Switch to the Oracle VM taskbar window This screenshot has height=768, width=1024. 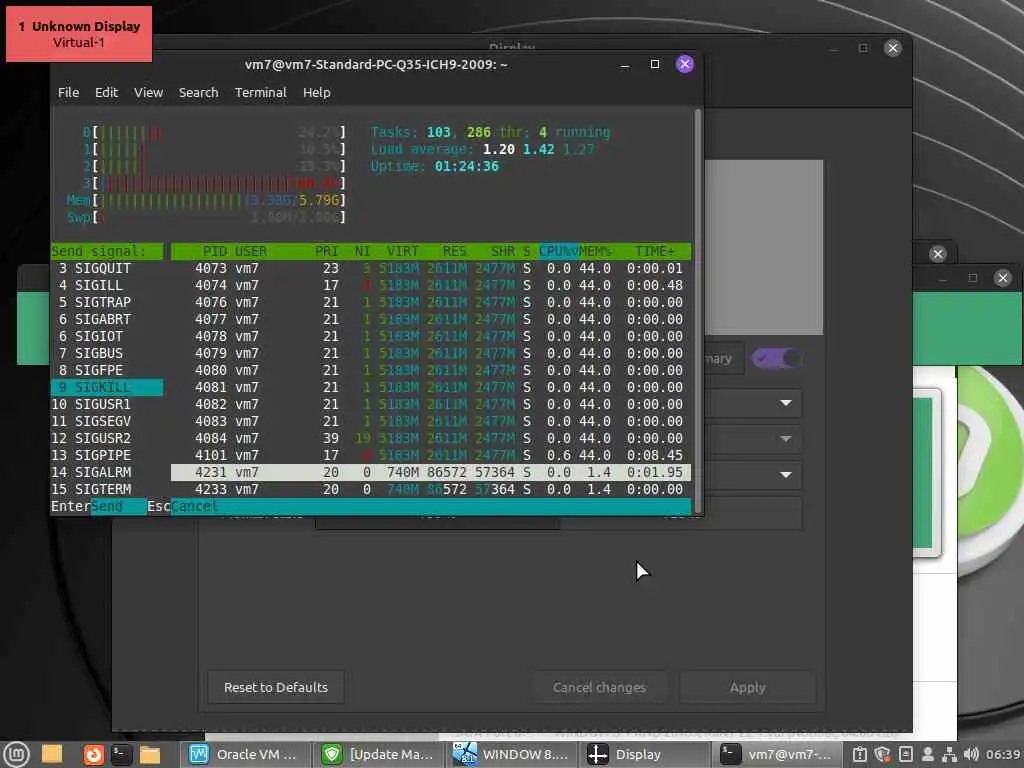pos(244,754)
